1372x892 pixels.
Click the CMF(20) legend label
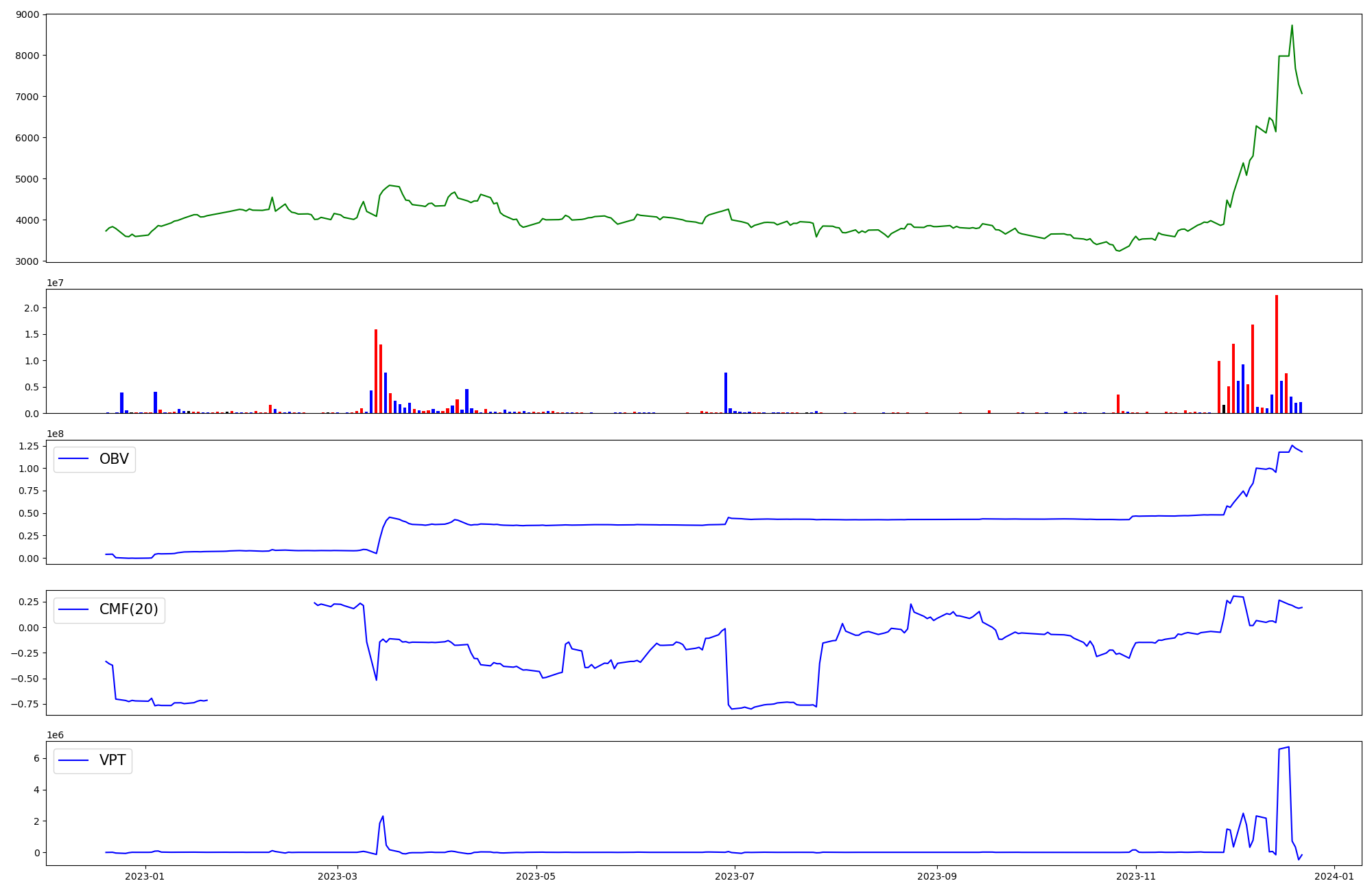pyautogui.click(x=128, y=609)
